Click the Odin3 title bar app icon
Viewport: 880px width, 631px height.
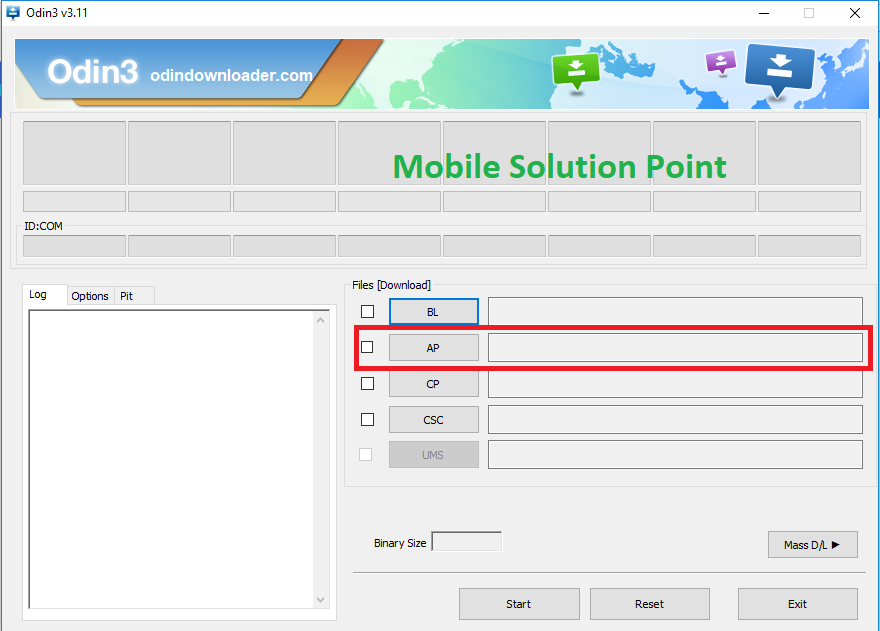[12, 12]
